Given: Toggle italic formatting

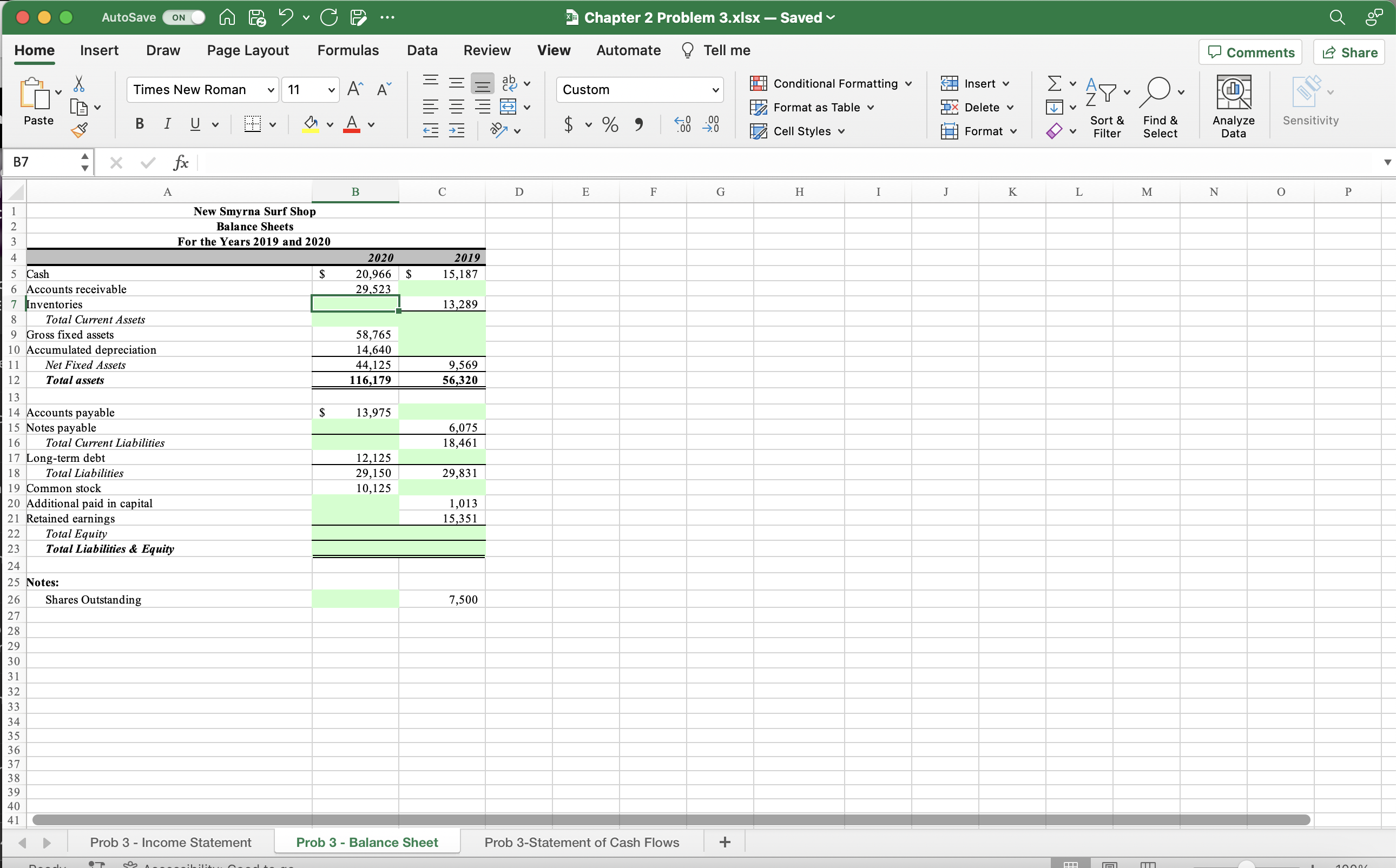Looking at the screenshot, I should [x=167, y=124].
